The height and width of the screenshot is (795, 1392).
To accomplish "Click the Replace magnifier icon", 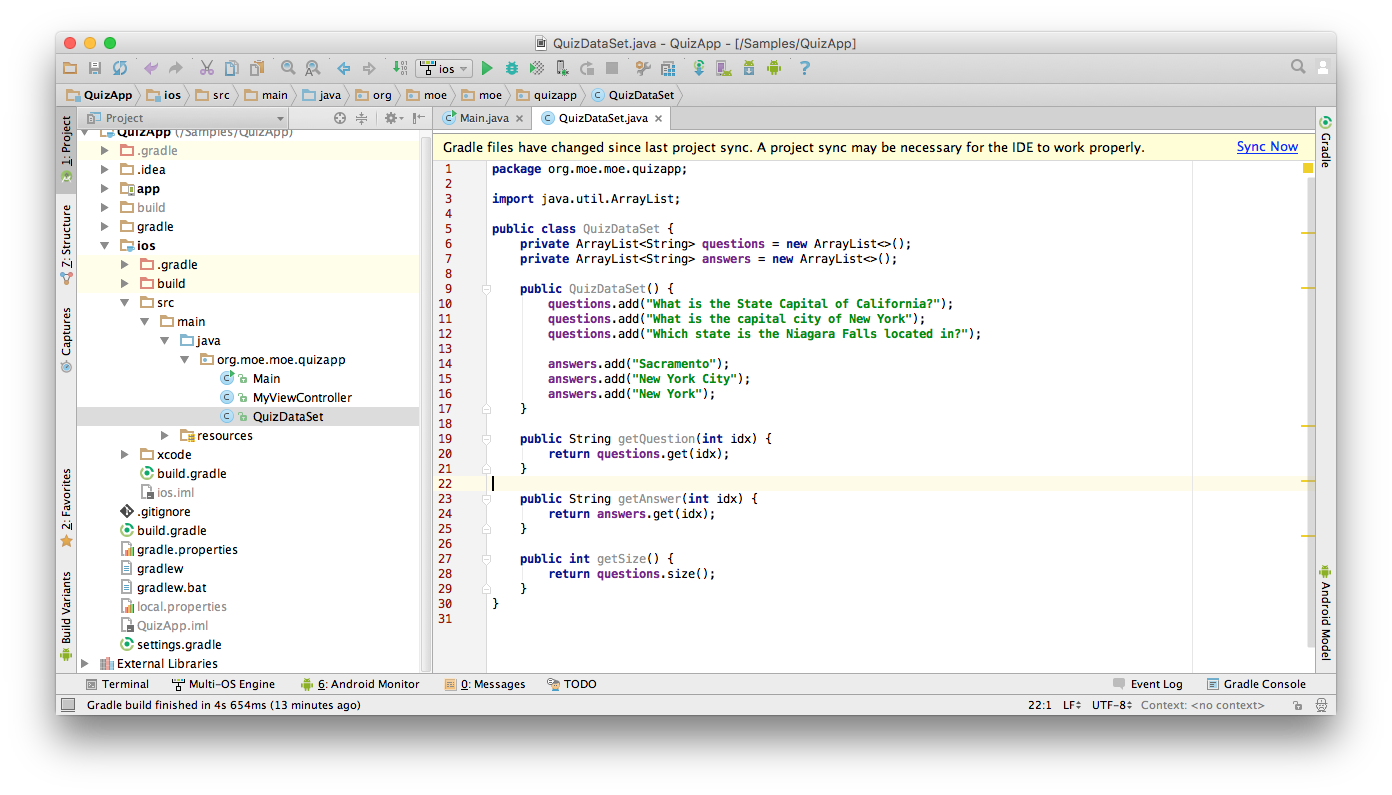I will pos(313,68).
